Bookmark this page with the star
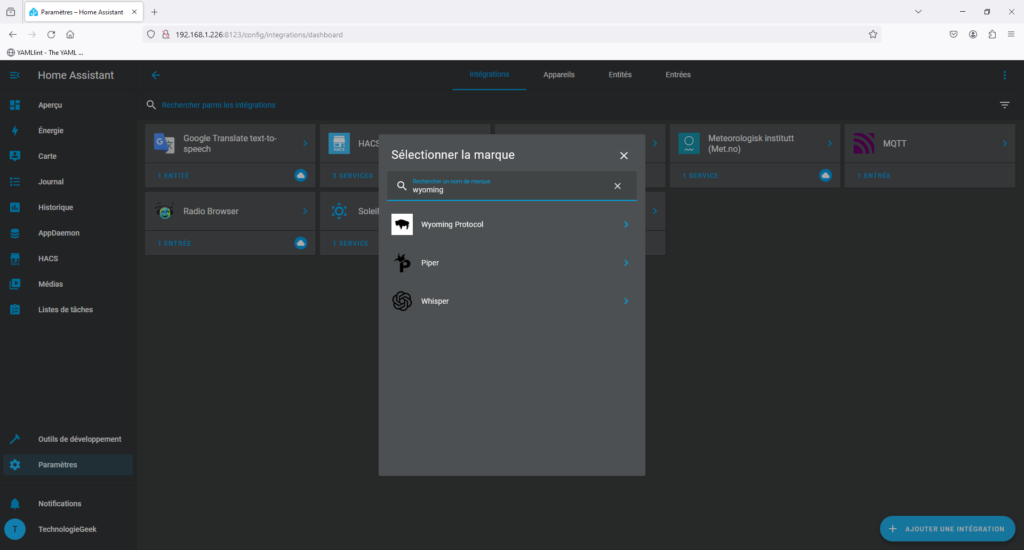 coord(872,35)
